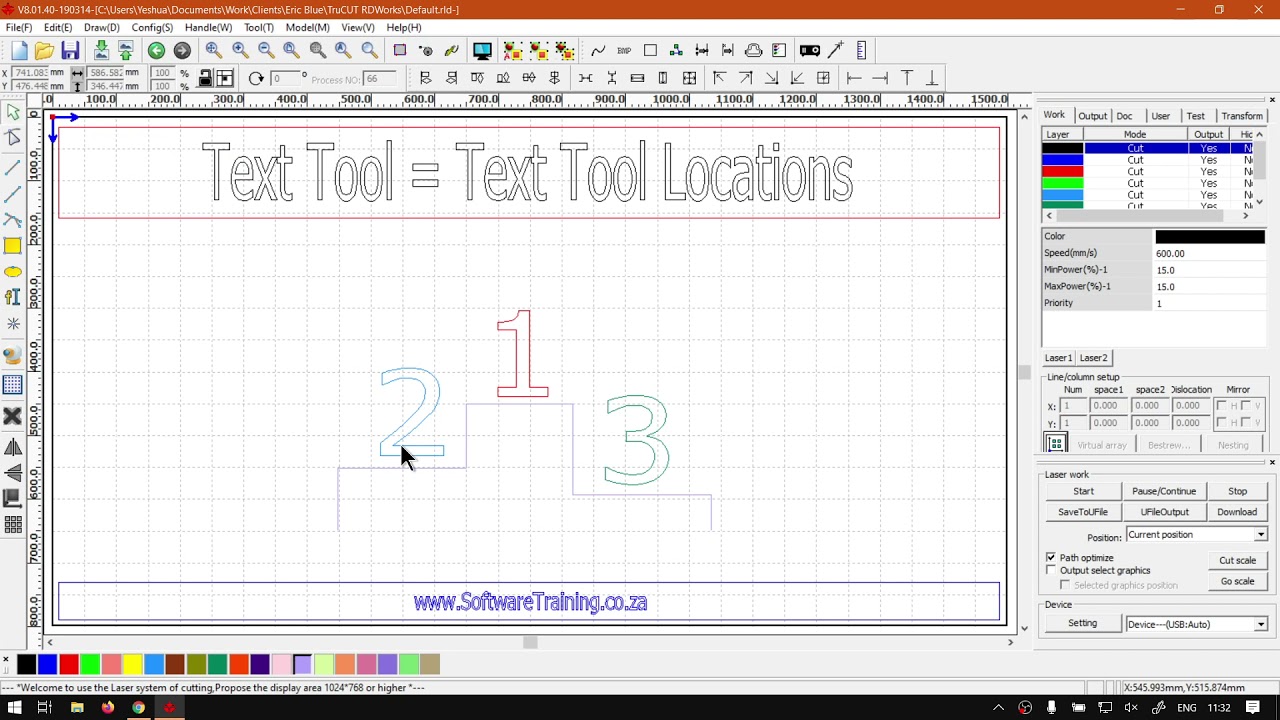
Task: Click the magnifier with minus sign
Action: (266, 51)
